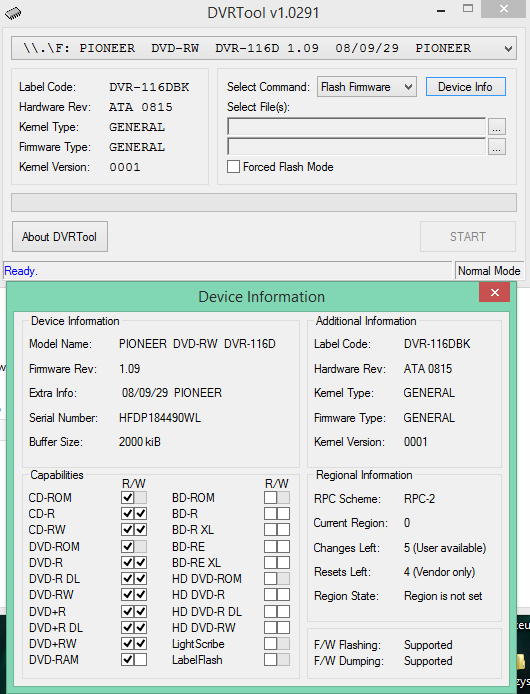Minimize the DVRTool window
The height and width of the screenshot is (694, 530).
click(441, 11)
